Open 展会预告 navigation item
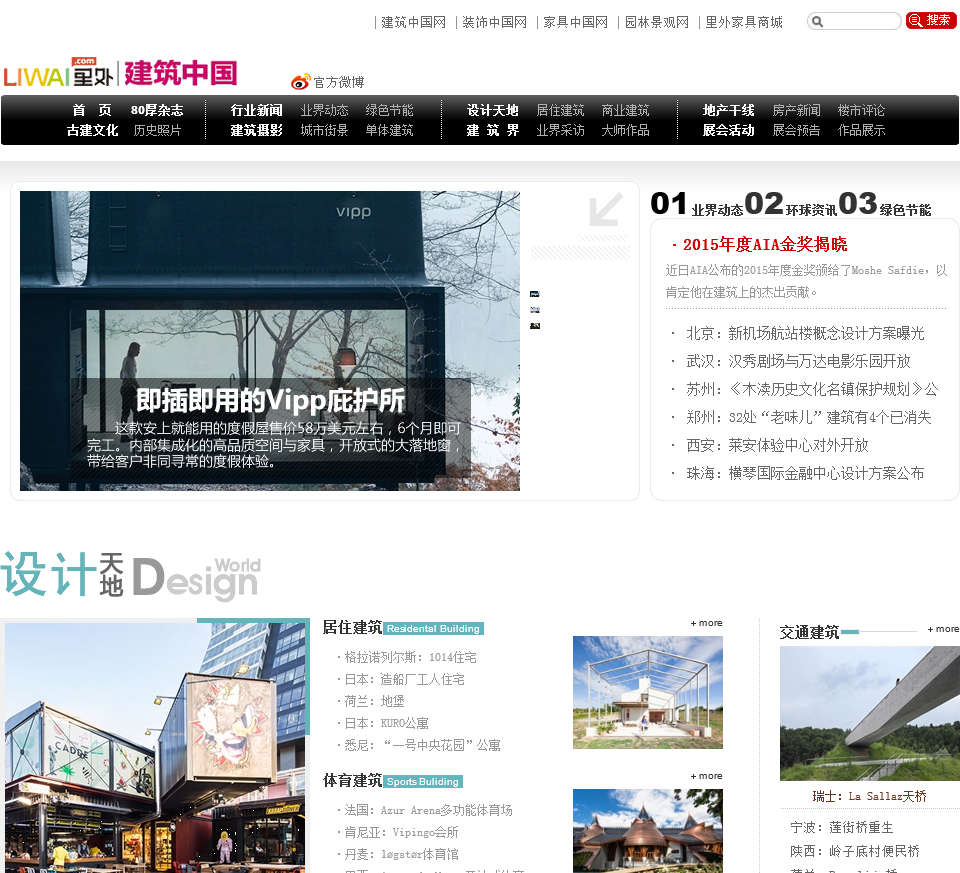Screen dimensions: 960x873 click(x=796, y=130)
